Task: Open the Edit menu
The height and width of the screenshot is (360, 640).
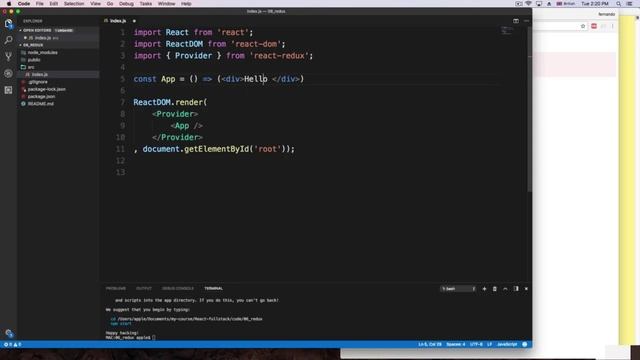Action: pos(53,4)
